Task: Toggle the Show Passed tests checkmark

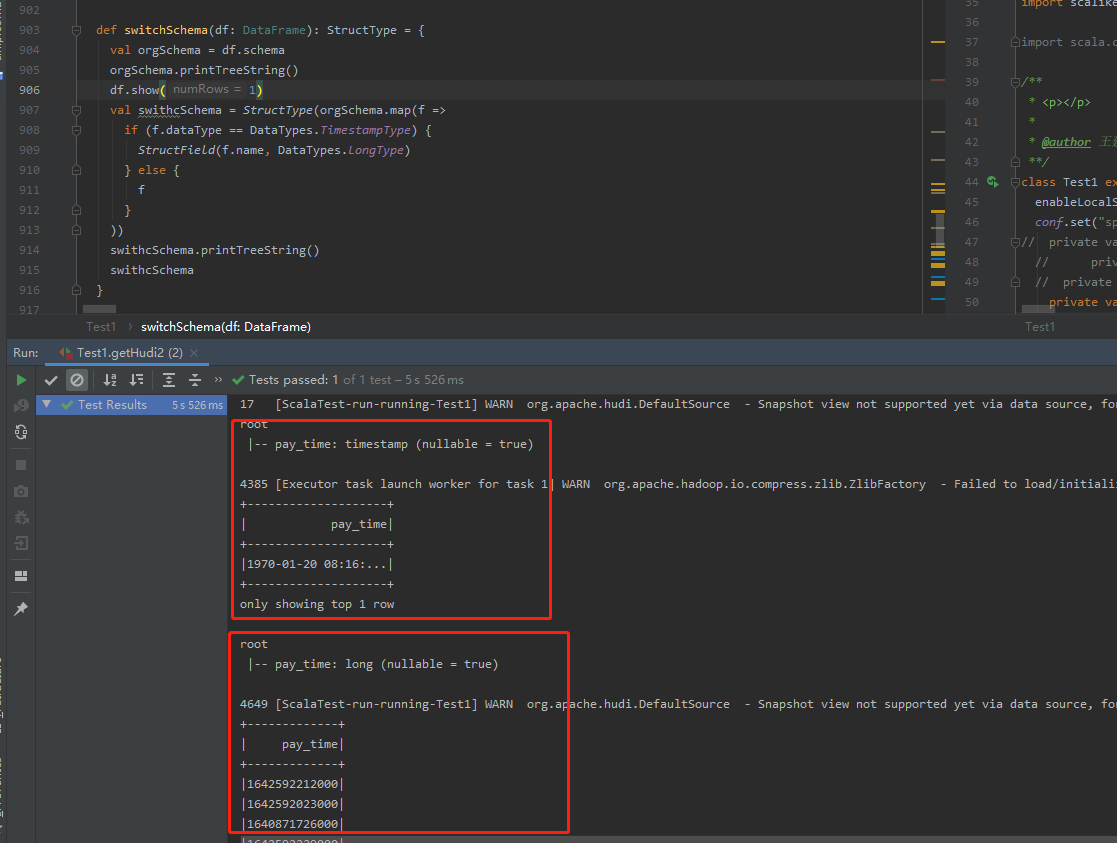Action: (x=51, y=380)
